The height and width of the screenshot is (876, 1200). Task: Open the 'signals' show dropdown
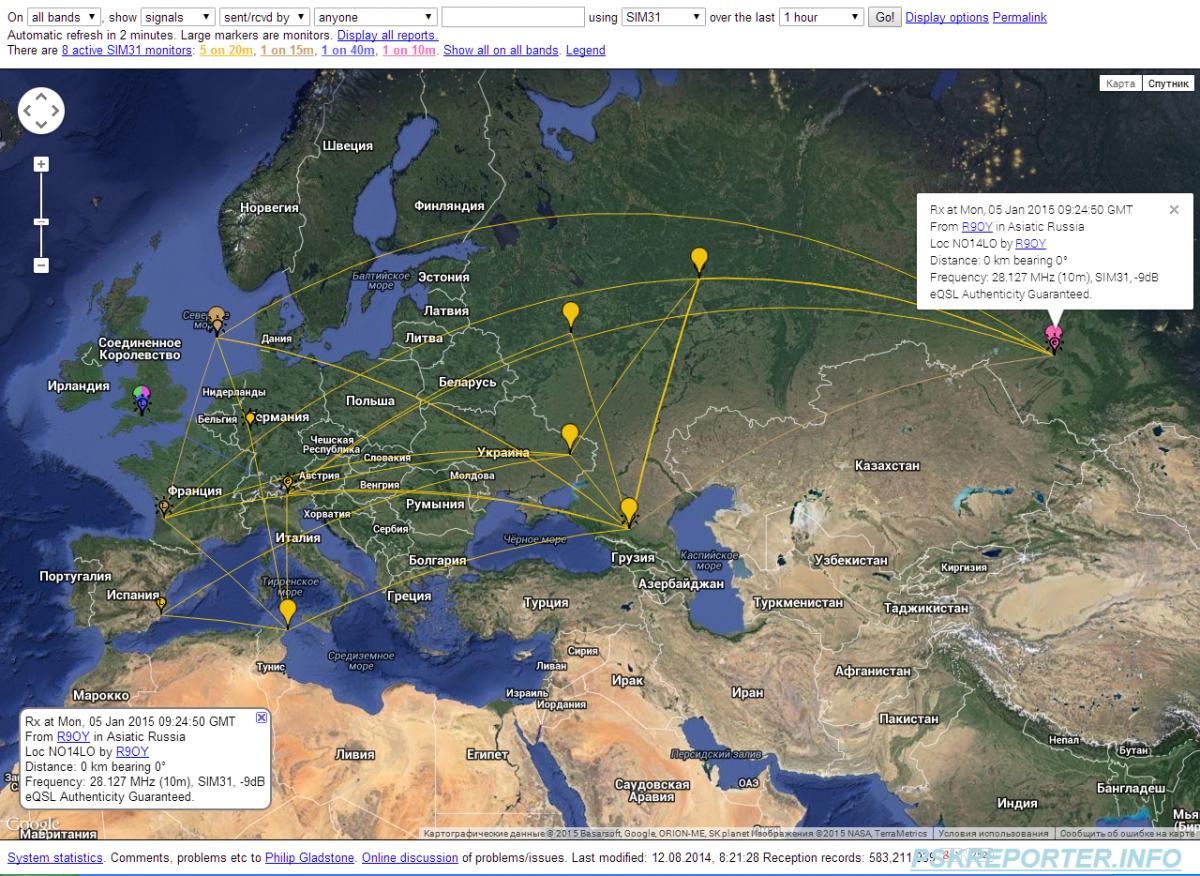coord(178,17)
